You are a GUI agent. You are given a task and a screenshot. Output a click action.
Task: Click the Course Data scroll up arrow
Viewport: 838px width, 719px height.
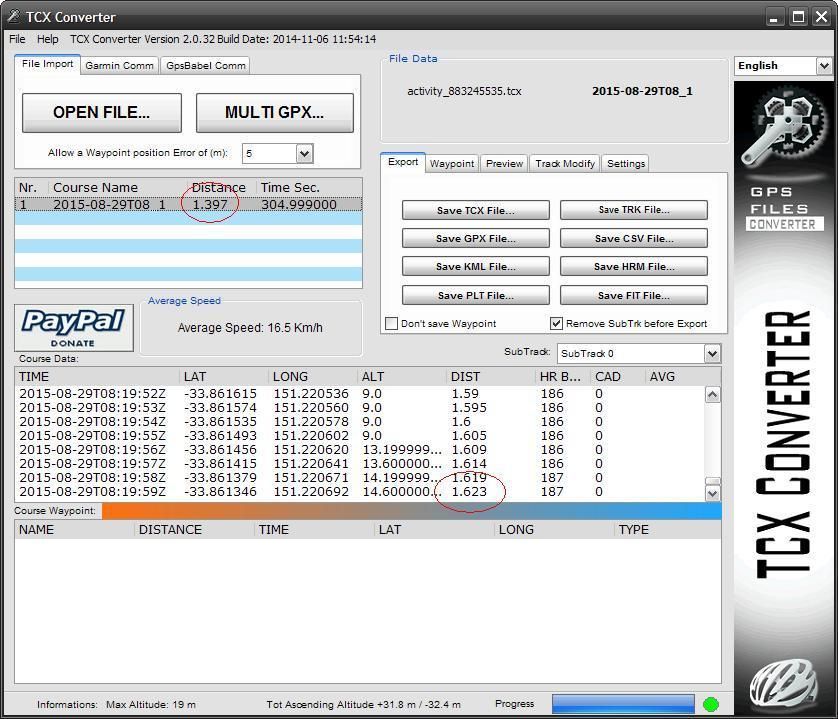coord(712,395)
